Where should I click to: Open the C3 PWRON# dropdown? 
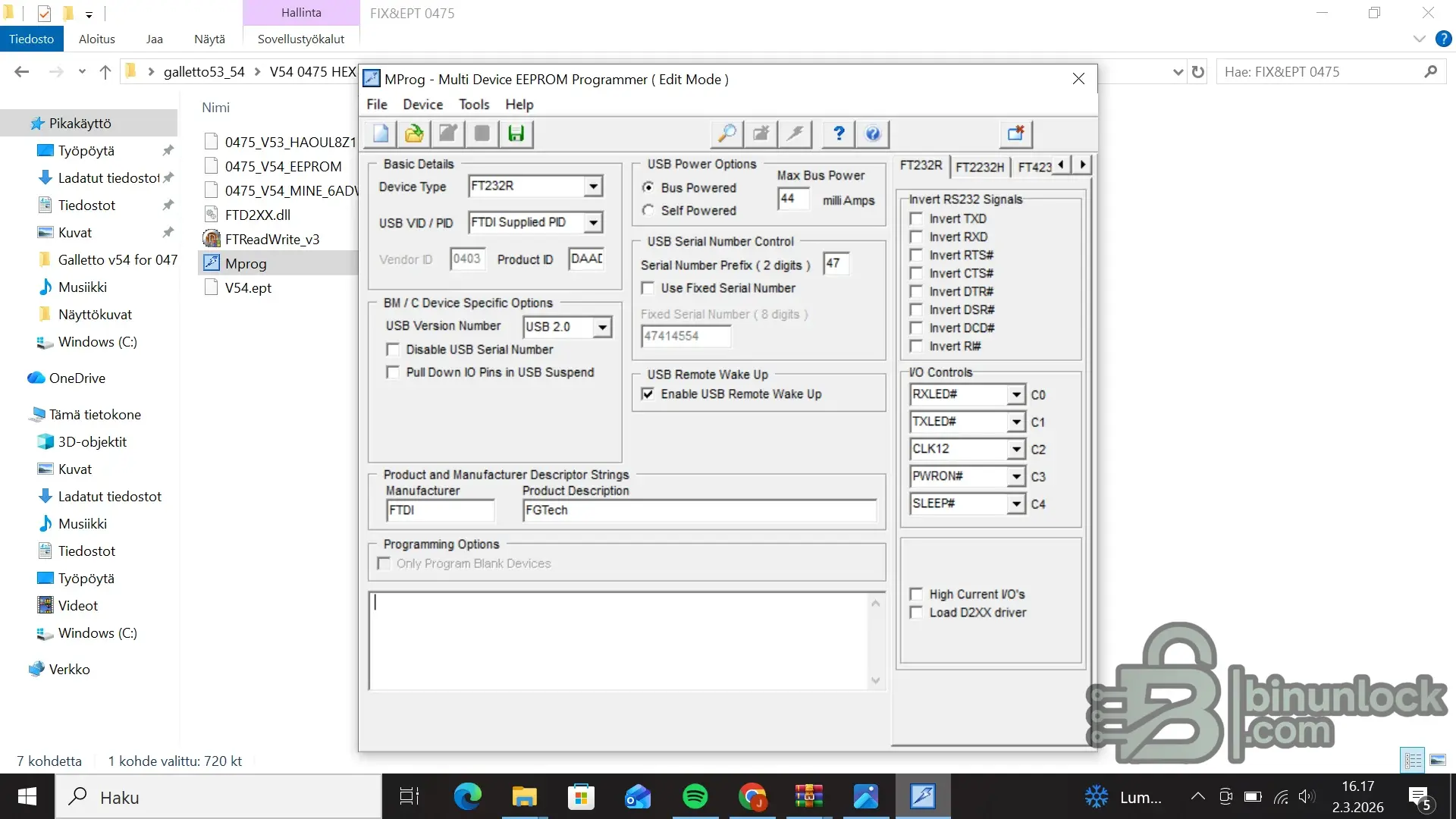click(1016, 476)
